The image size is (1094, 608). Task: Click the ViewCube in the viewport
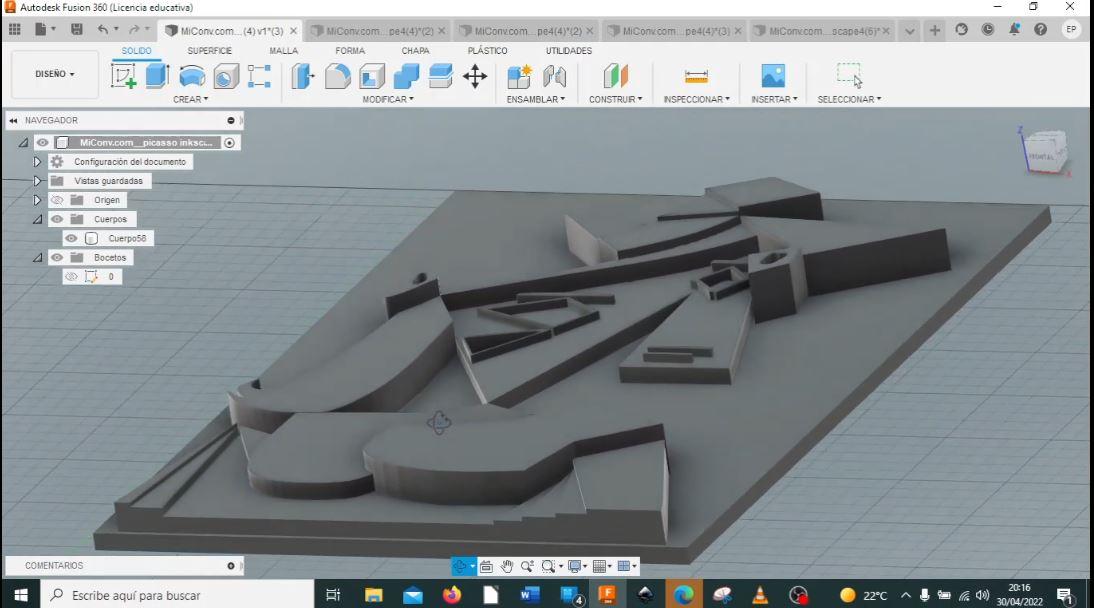(1044, 151)
